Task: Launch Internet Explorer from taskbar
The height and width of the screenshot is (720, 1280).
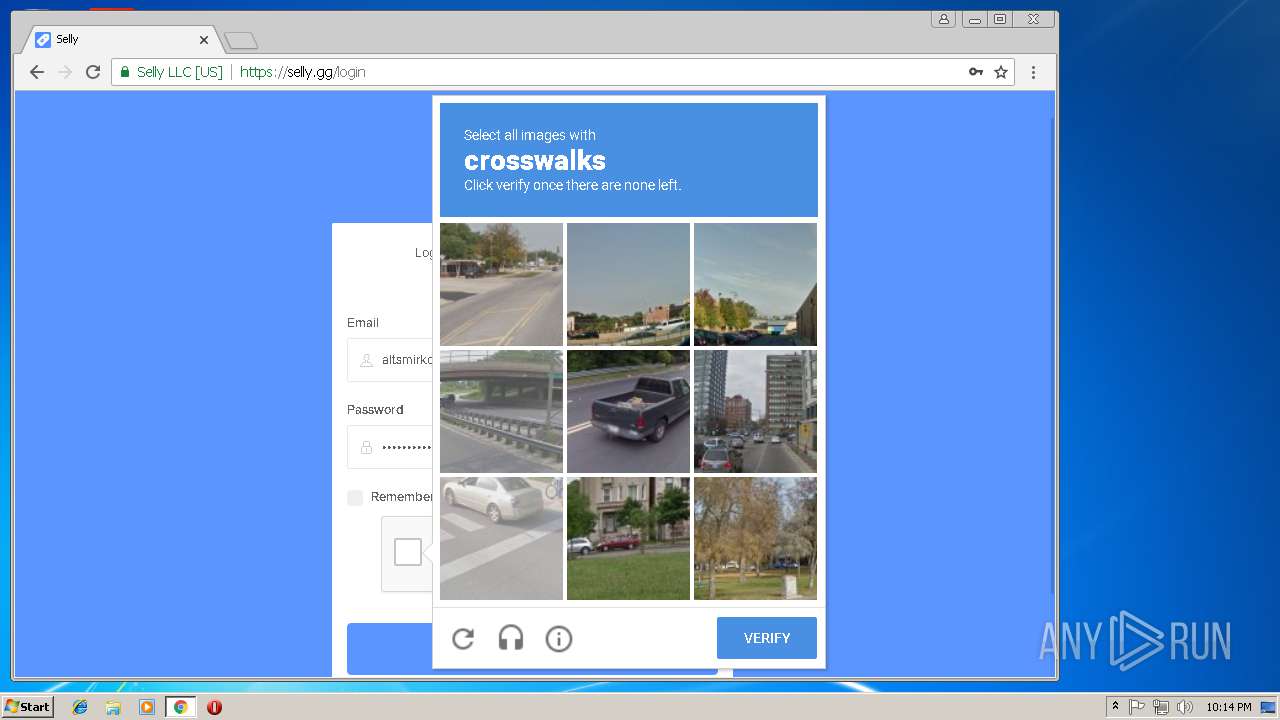Action: tap(80, 707)
